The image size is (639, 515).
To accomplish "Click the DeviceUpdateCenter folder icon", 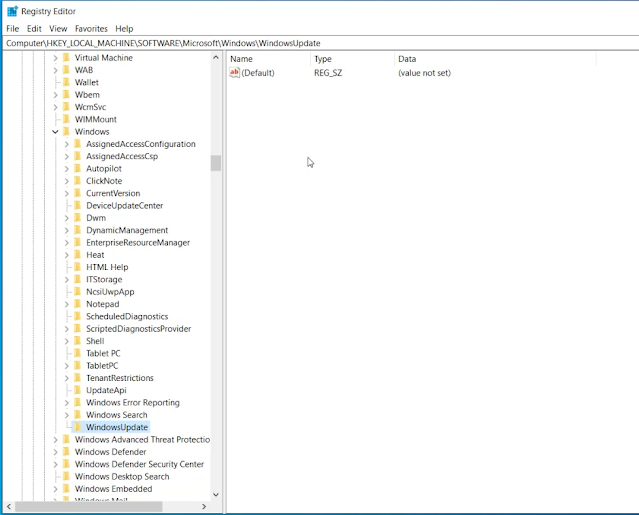I will click(77, 206).
